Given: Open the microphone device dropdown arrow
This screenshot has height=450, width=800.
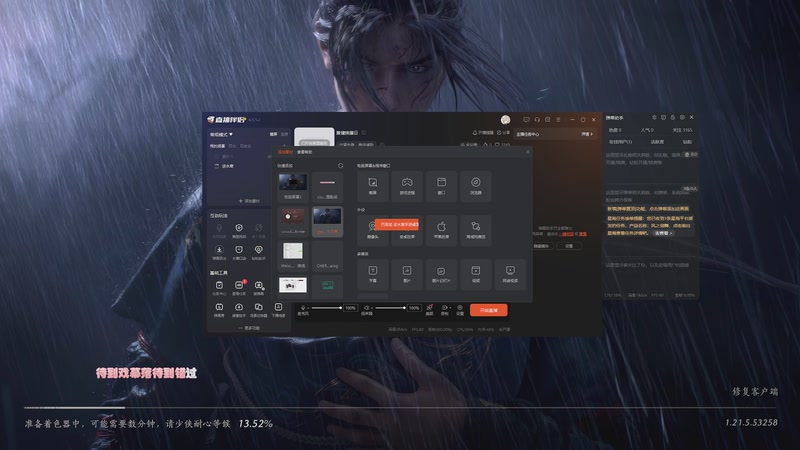Looking at the screenshot, I should point(308,308).
